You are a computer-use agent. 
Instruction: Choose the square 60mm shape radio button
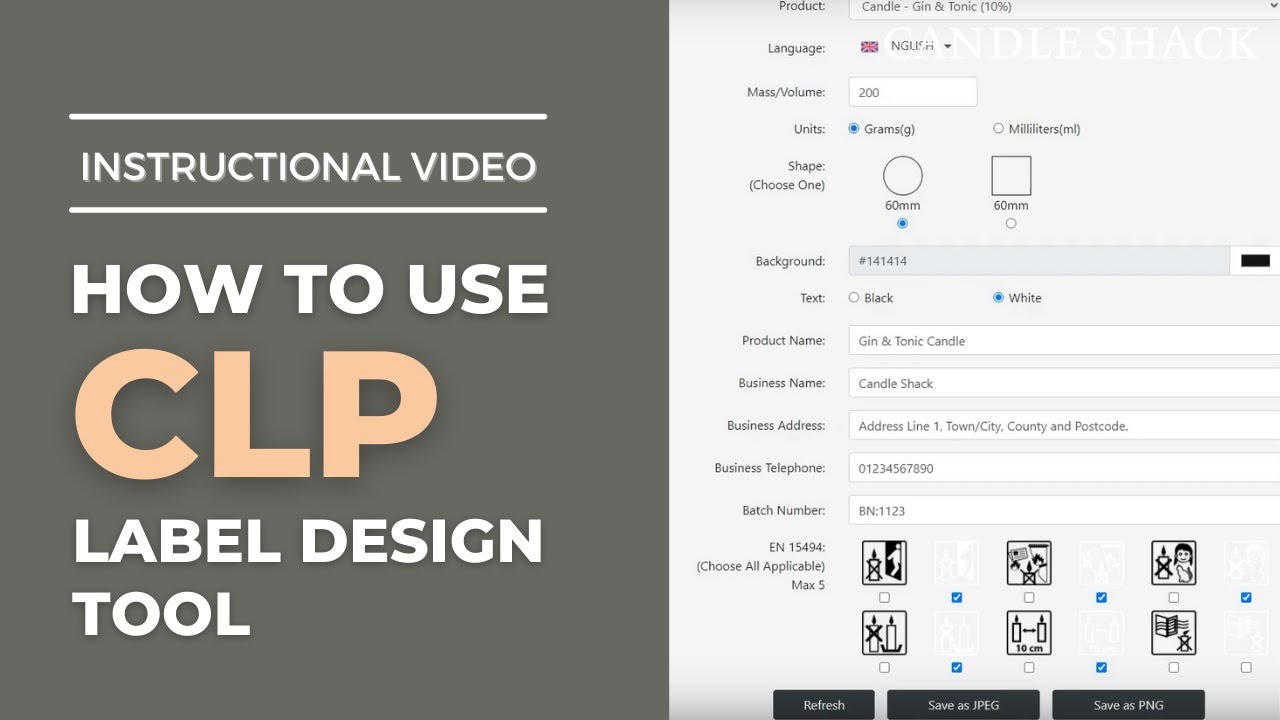point(1011,223)
